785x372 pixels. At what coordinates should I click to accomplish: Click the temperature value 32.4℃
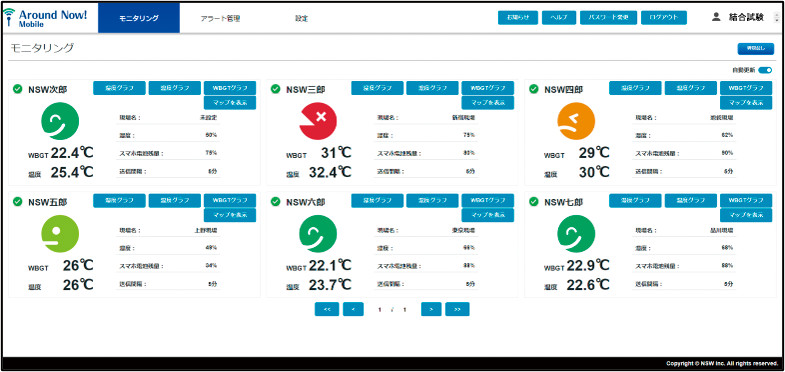[x=330, y=172]
